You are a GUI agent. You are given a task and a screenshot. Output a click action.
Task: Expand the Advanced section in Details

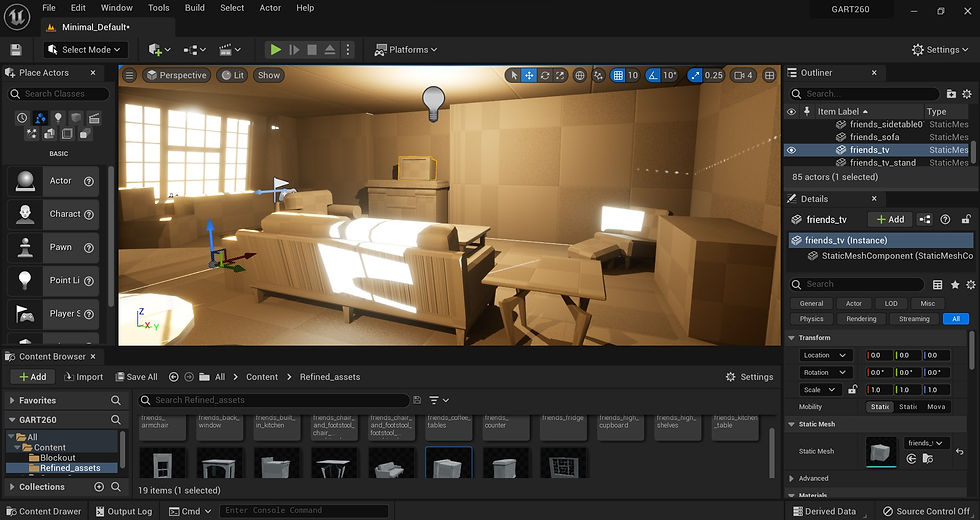tap(812, 478)
